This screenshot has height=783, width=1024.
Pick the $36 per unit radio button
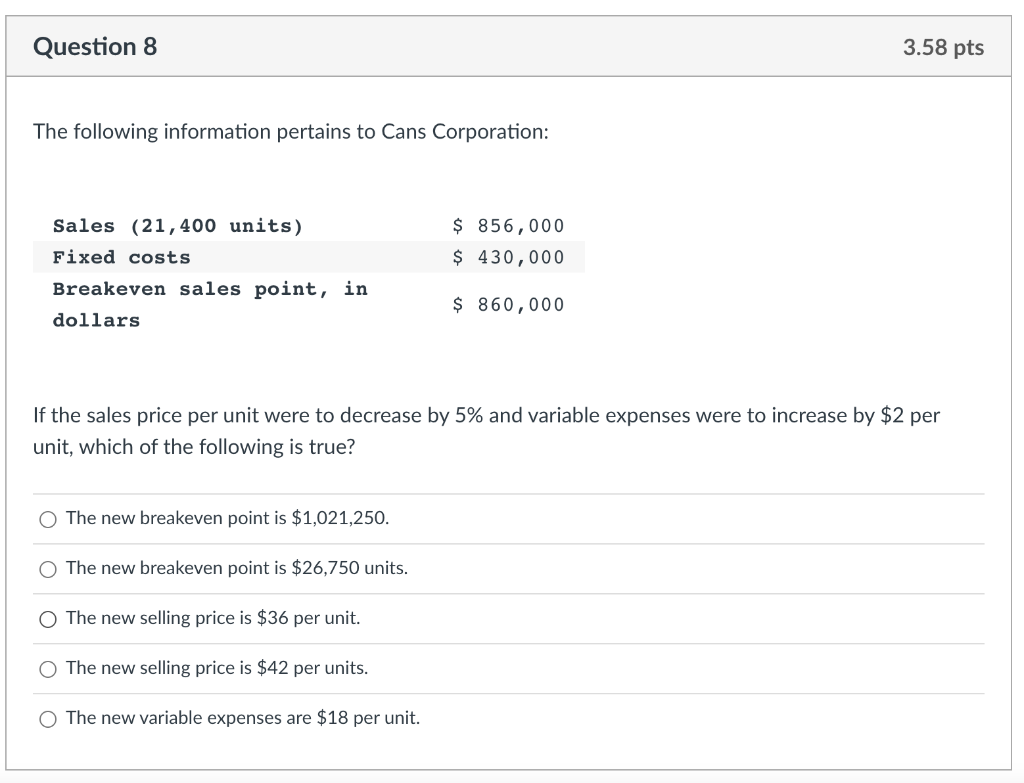pos(48,619)
